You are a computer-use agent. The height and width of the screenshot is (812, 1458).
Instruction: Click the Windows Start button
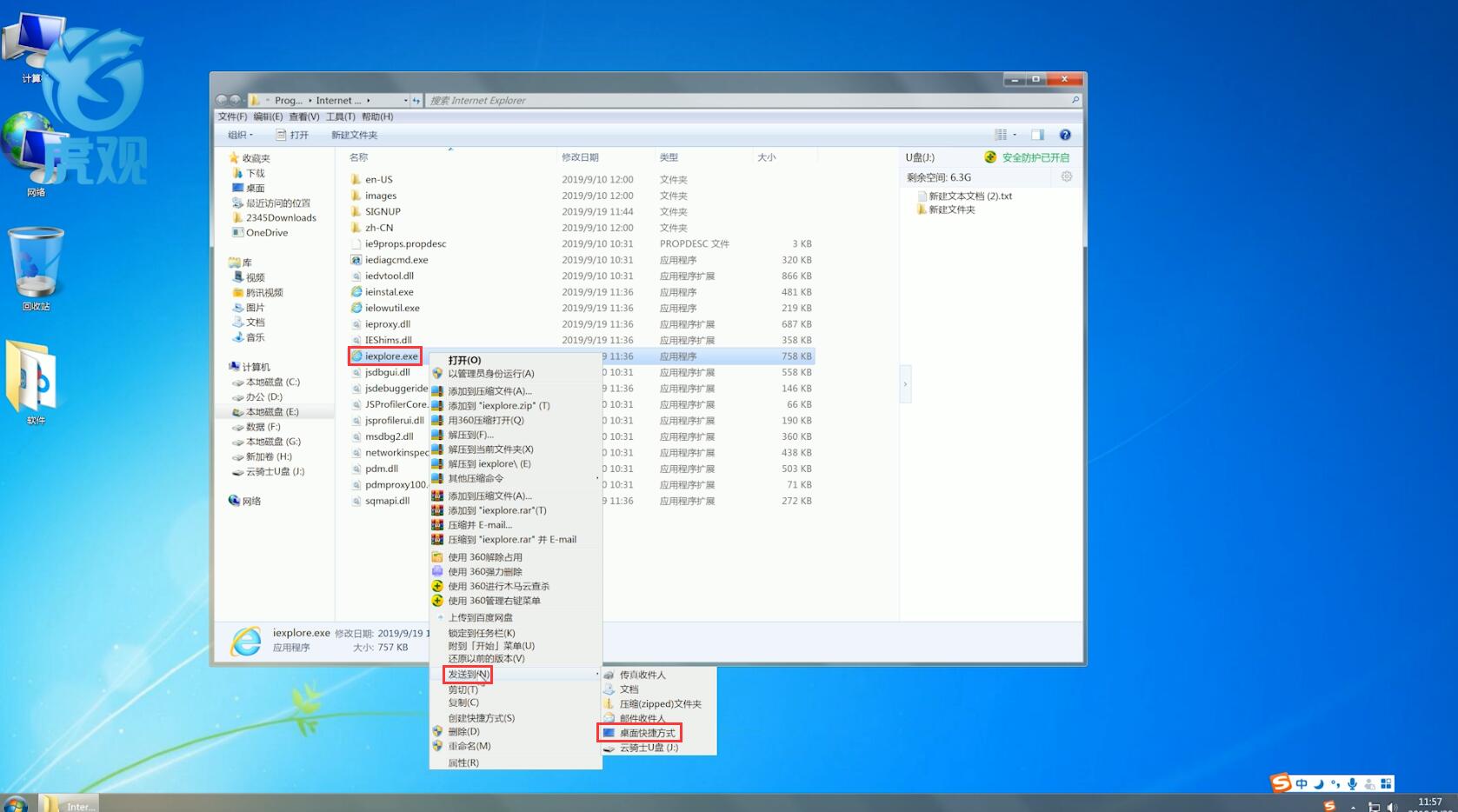pos(16,803)
